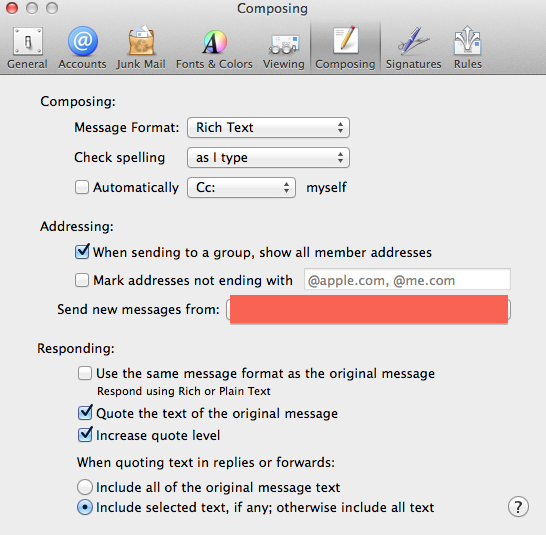Enable Use the same message format checkbox

click(x=85, y=373)
